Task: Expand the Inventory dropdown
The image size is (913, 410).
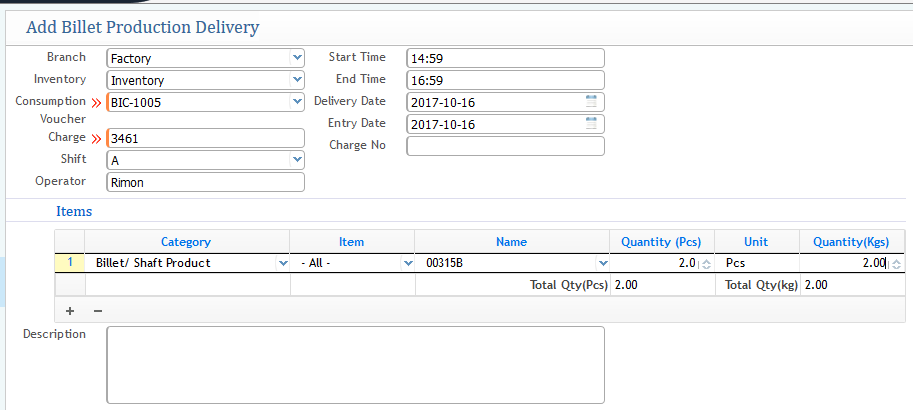Action: tap(297, 80)
